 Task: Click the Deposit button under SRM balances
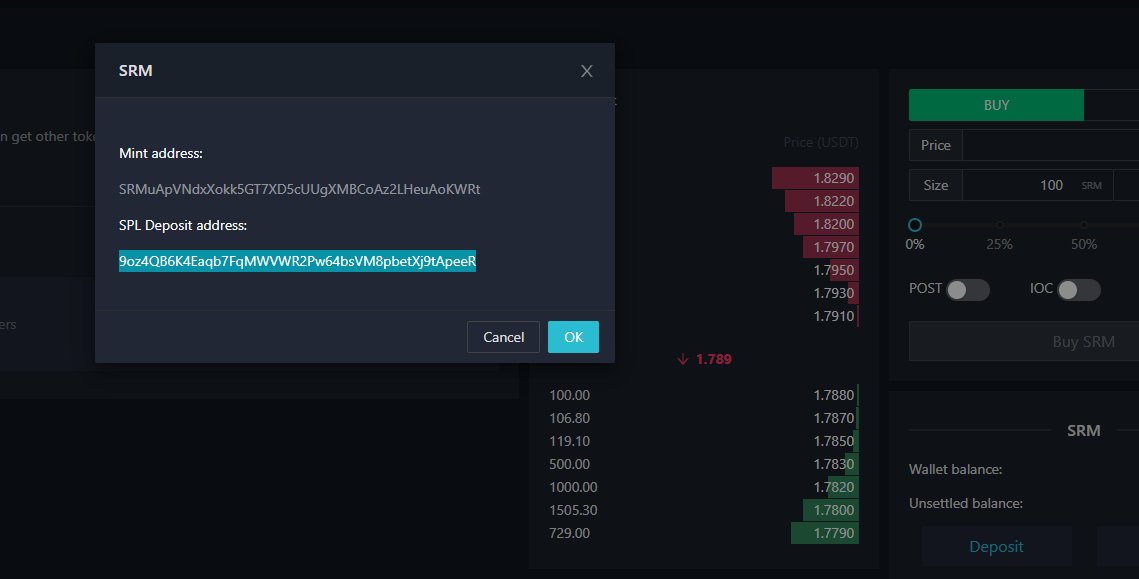point(997,547)
